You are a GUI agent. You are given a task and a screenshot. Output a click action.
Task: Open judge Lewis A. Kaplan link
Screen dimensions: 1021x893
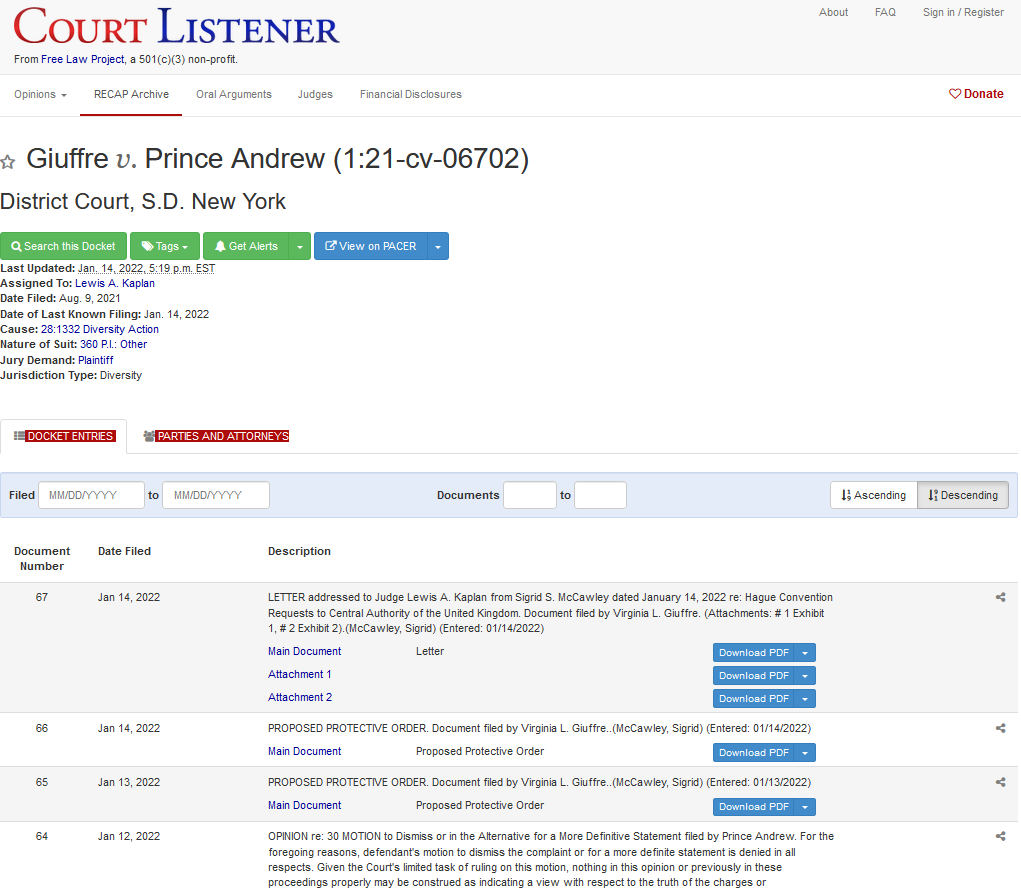(115, 283)
